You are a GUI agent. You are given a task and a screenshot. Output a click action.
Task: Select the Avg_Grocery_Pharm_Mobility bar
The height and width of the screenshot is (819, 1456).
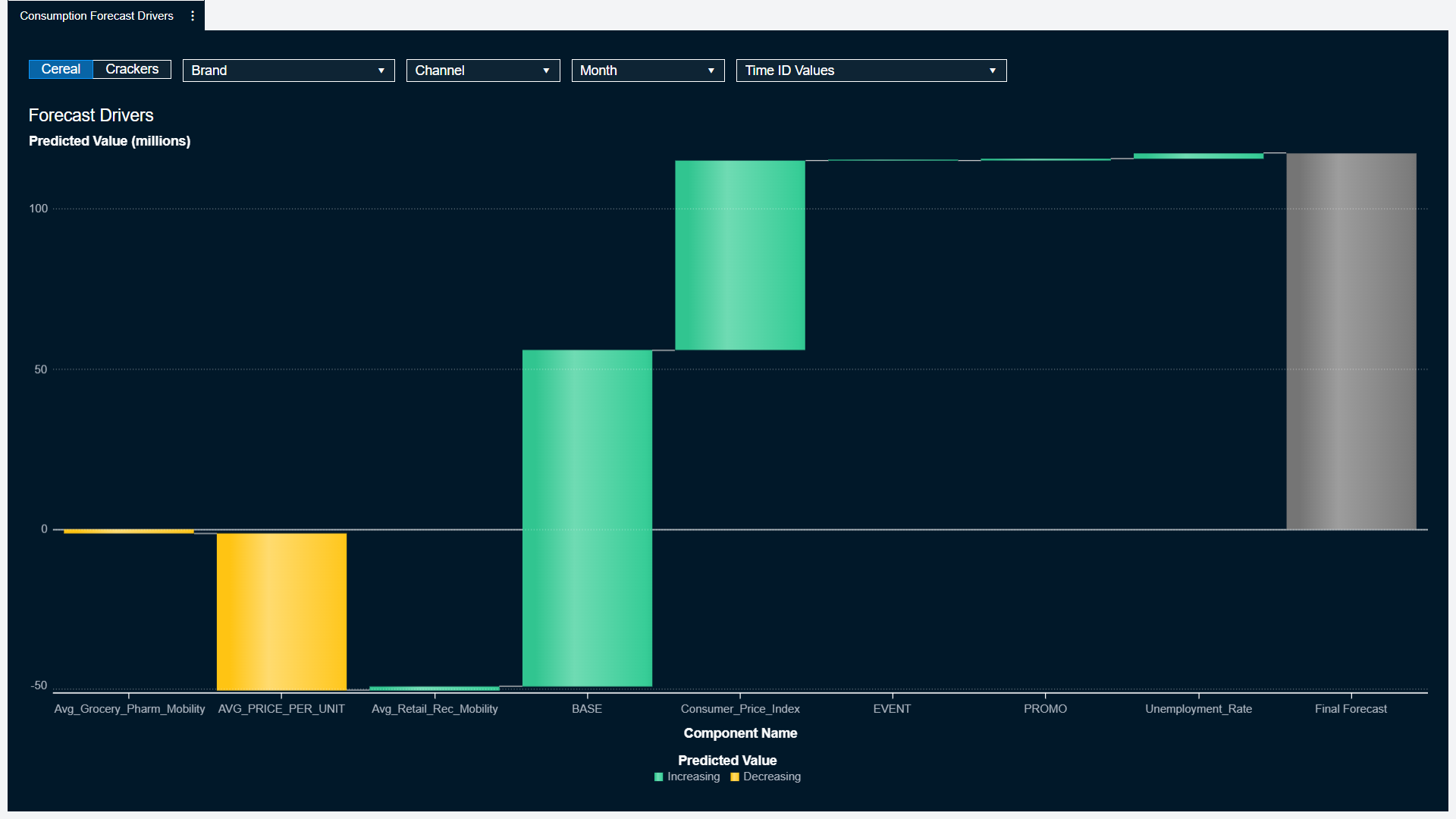127,531
